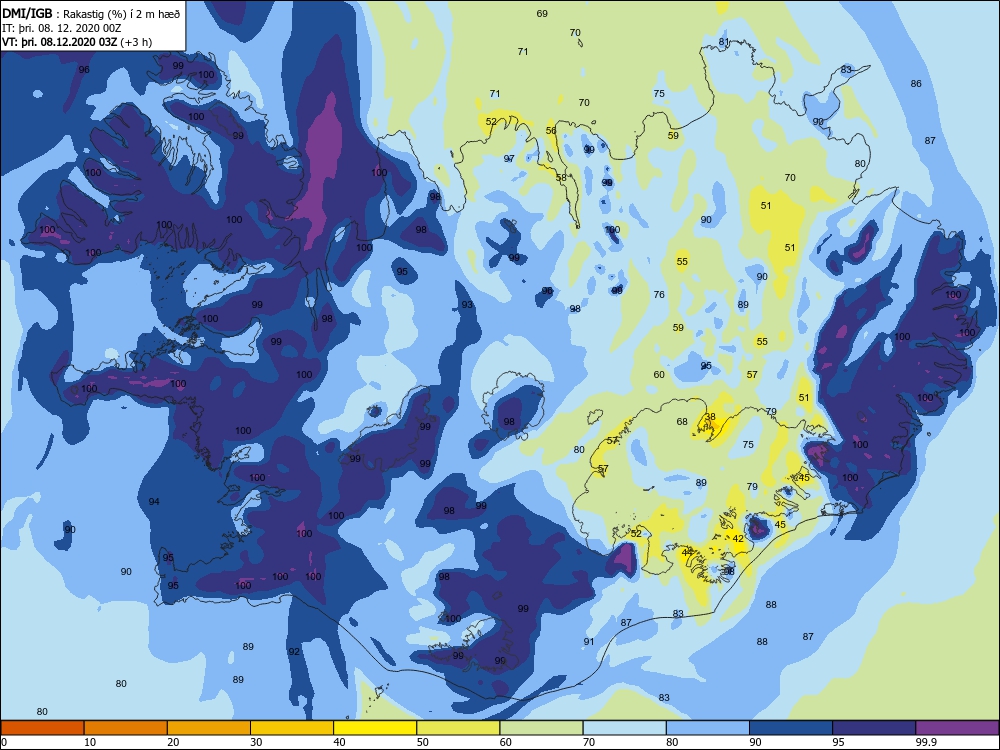Click the '56' humidity value on the map
This screenshot has width=1000, height=750.
(551, 131)
